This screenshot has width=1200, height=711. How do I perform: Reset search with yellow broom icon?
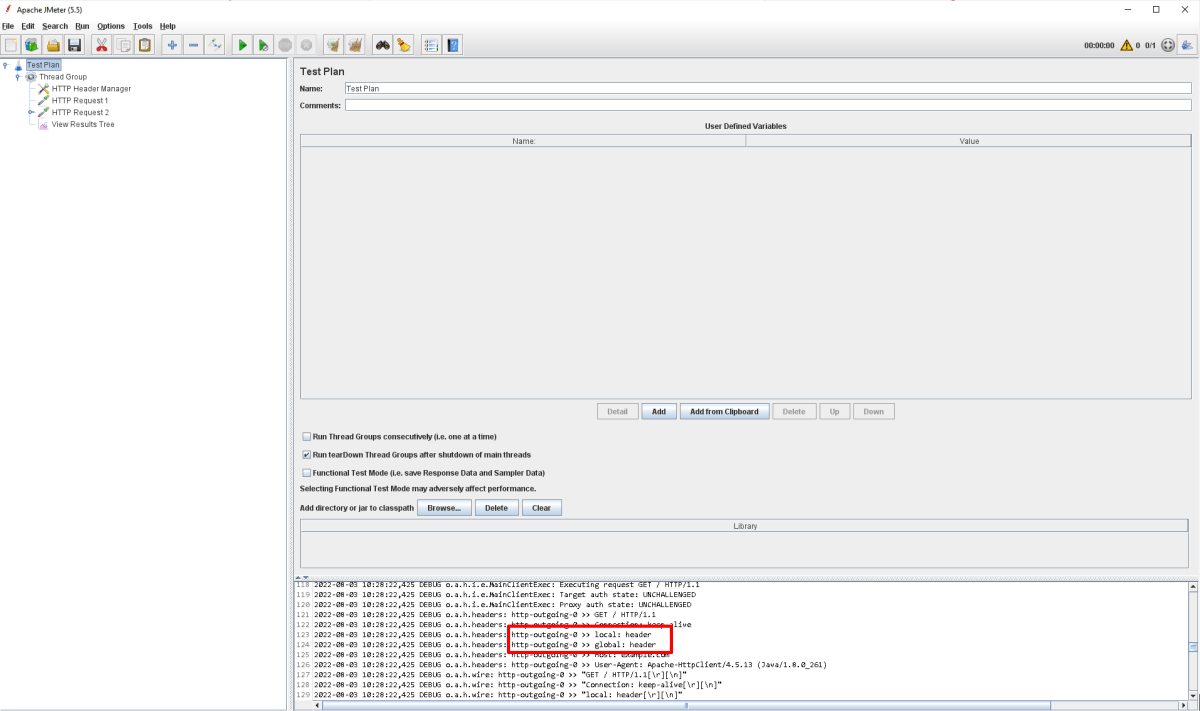(x=403, y=45)
